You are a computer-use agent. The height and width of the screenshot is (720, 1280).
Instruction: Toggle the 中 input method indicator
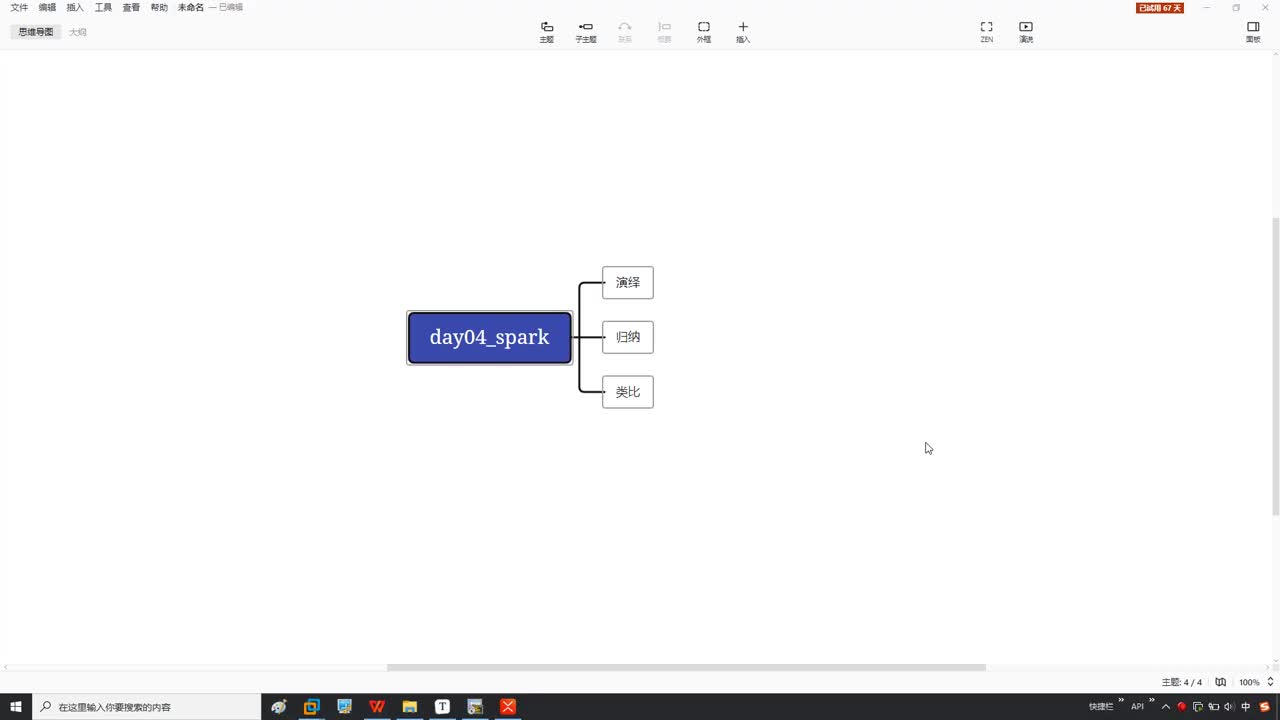coord(1246,707)
